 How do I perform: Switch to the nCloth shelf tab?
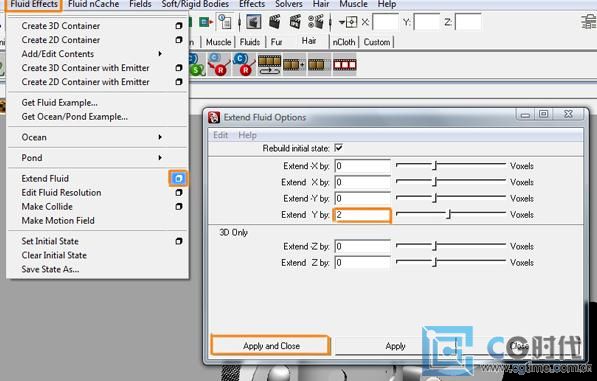344,42
